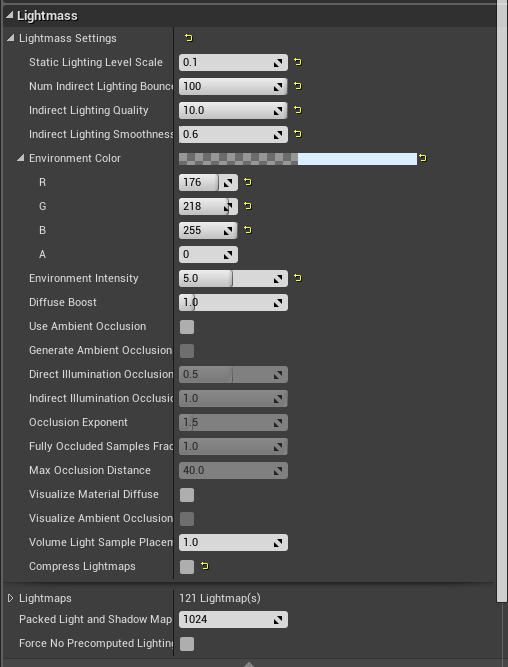Click spin arrow on Indirect Lighting Smoothness field
Viewport: 508px width, 667px height.
pos(278,134)
